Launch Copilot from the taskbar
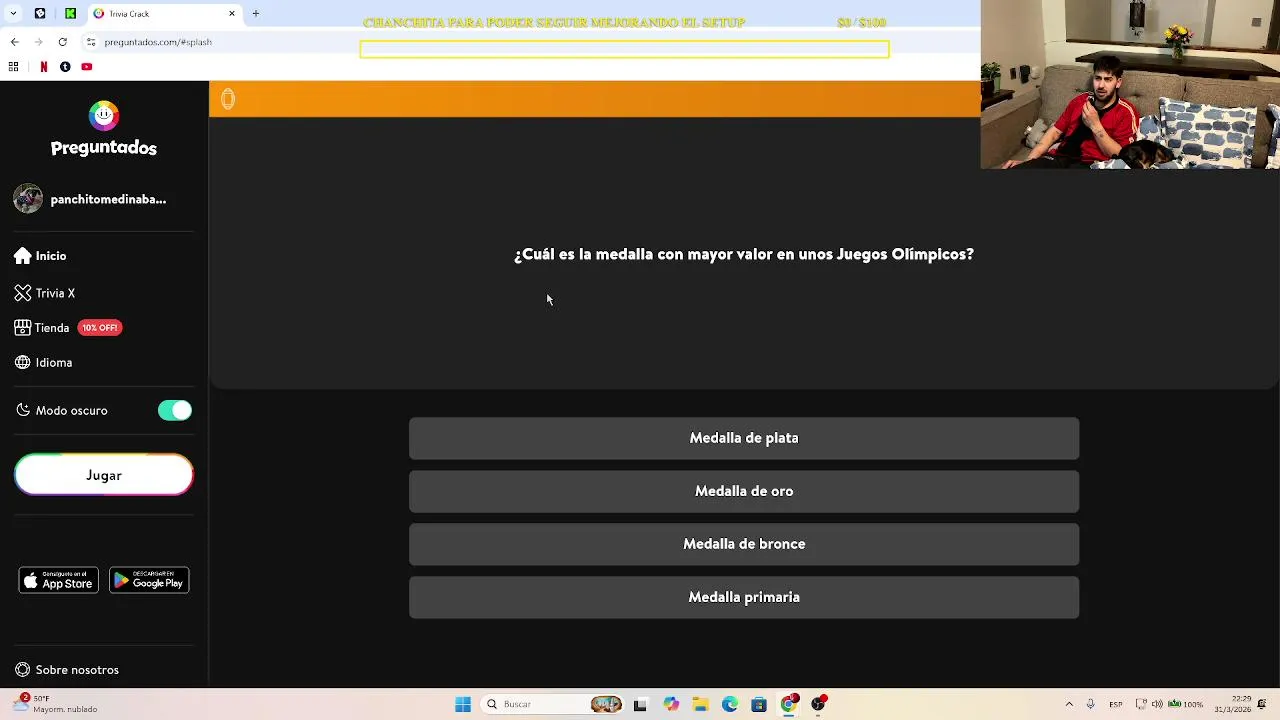 [671, 704]
